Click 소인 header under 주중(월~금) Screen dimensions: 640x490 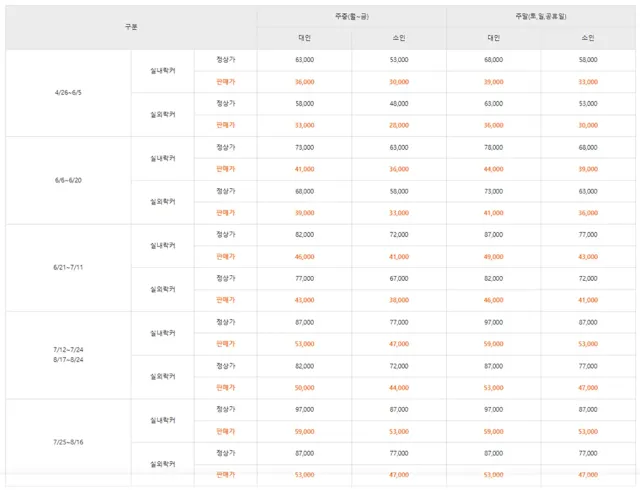pos(399,38)
